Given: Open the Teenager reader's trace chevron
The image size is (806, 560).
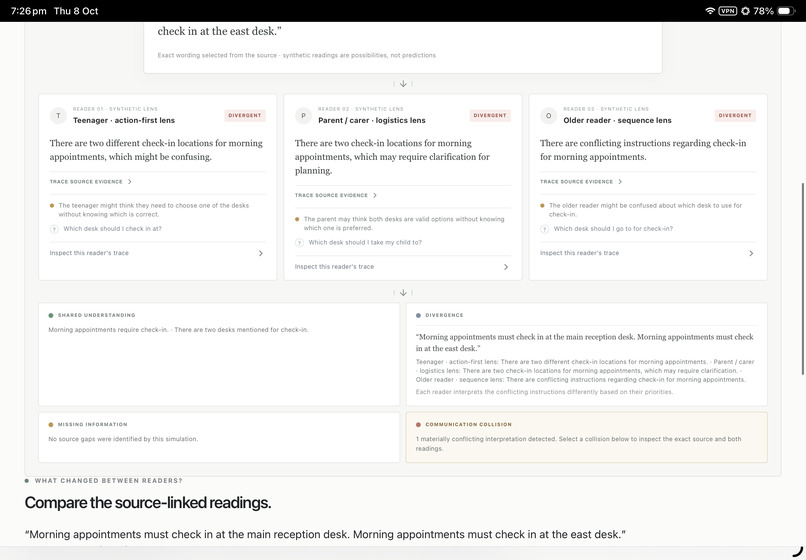Looking at the screenshot, I should [x=261, y=253].
